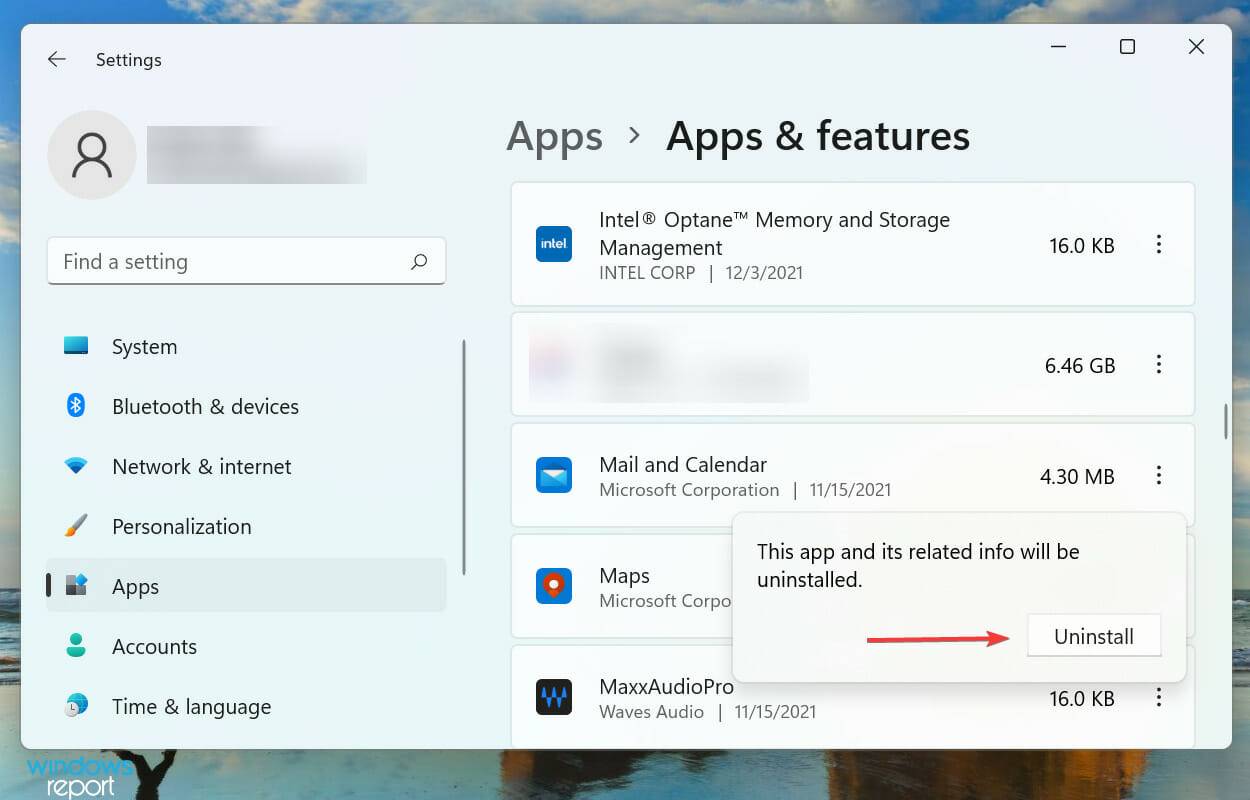Viewport: 1250px width, 800px height.
Task: Confirm removal with the Uninstall button
Action: tap(1094, 635)
